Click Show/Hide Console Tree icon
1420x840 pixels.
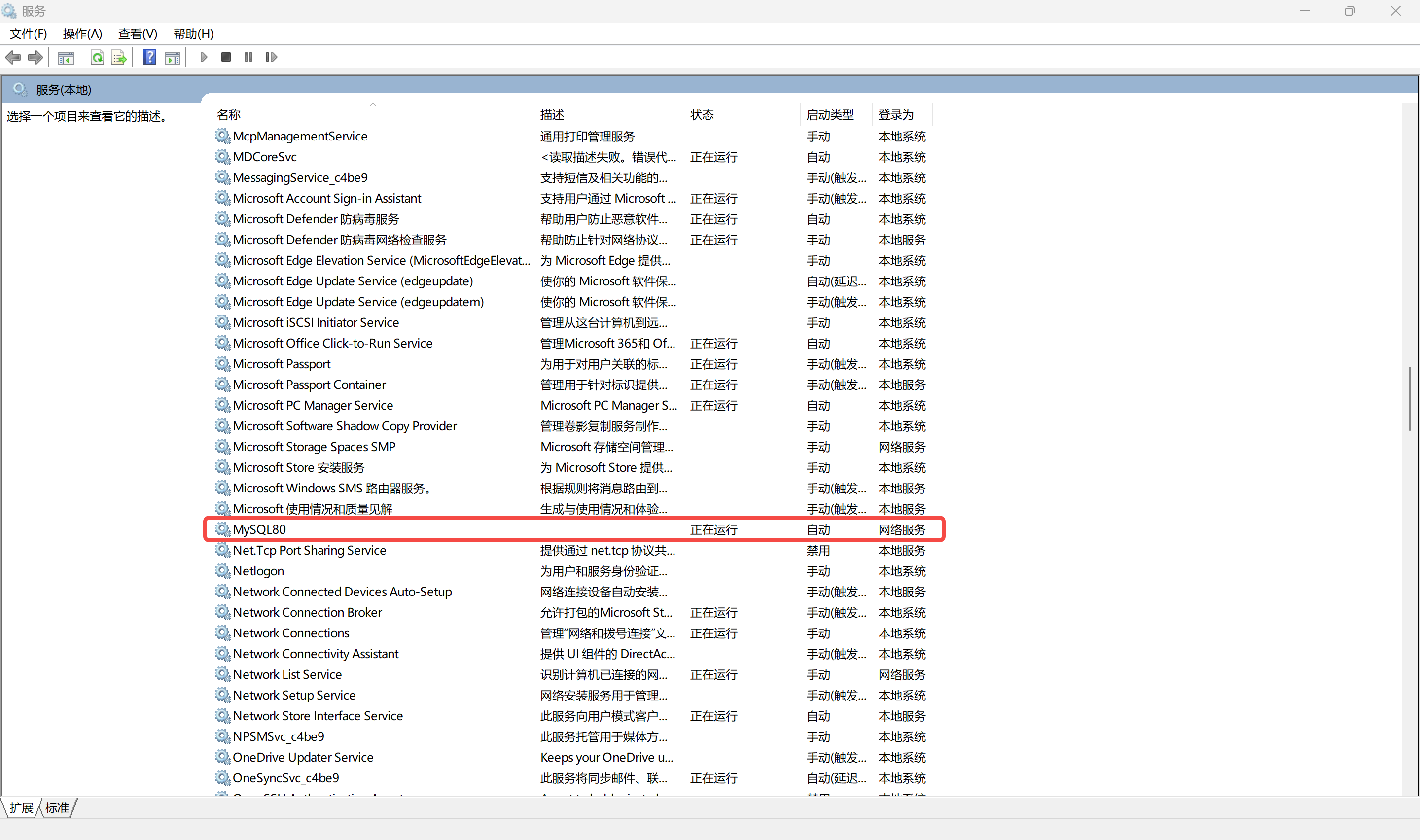click(66, 57)
